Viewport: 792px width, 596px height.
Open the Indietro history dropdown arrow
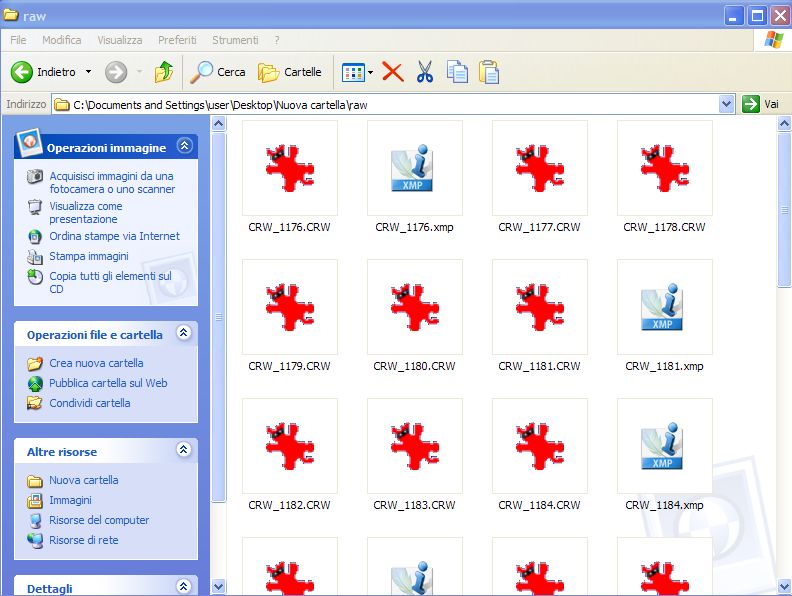click(x=88, y=72)
